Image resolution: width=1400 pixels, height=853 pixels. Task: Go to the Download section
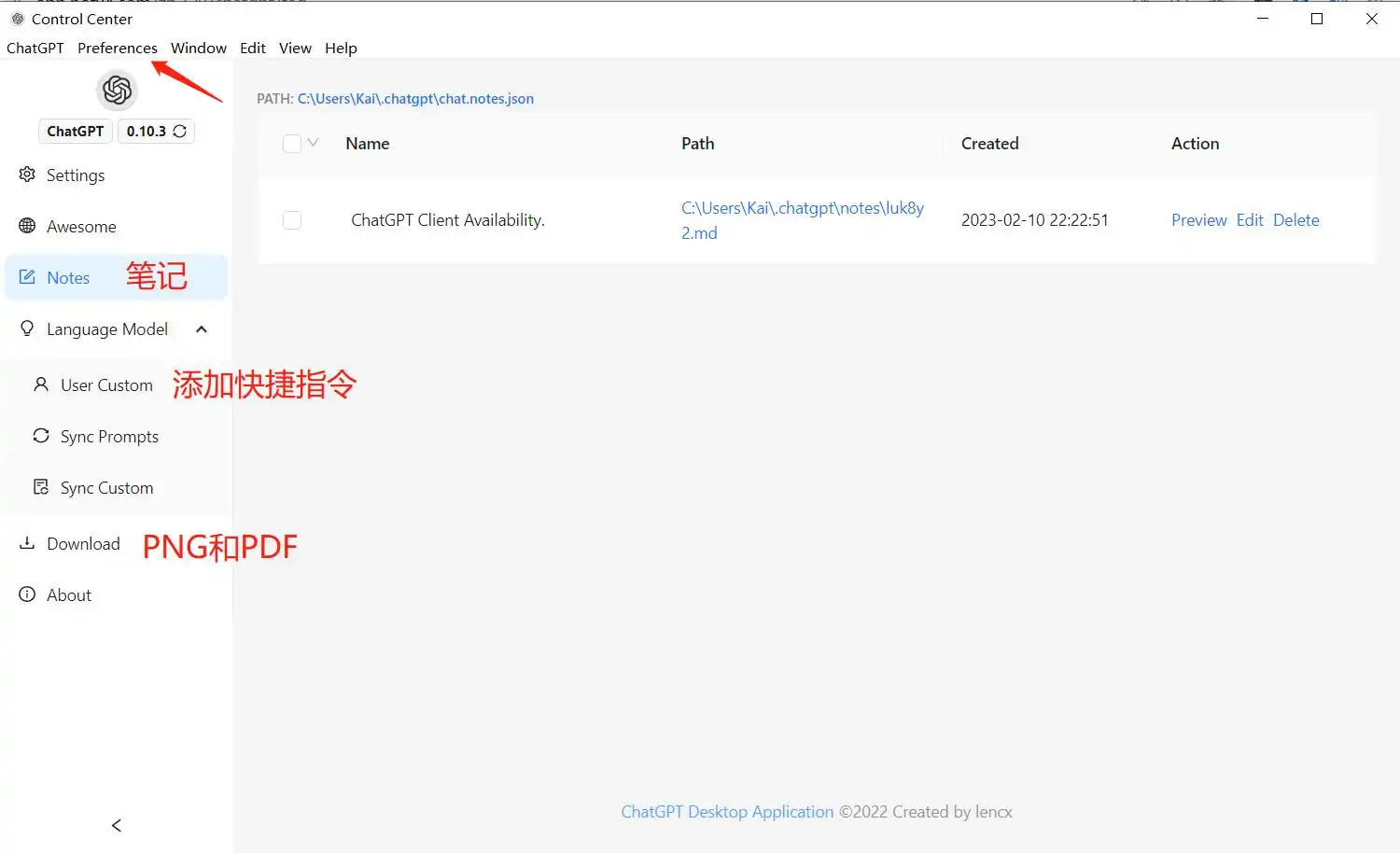(117, 543)
